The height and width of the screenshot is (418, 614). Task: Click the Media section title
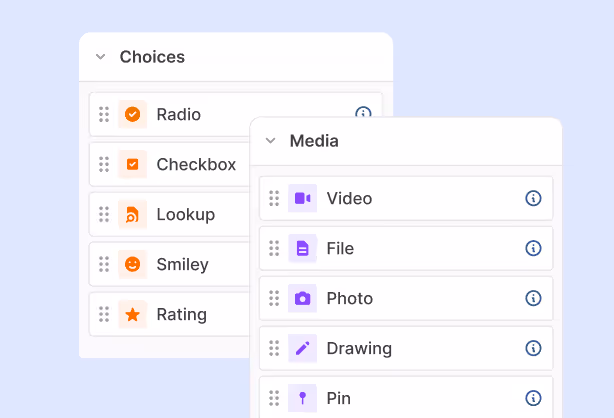314,141
